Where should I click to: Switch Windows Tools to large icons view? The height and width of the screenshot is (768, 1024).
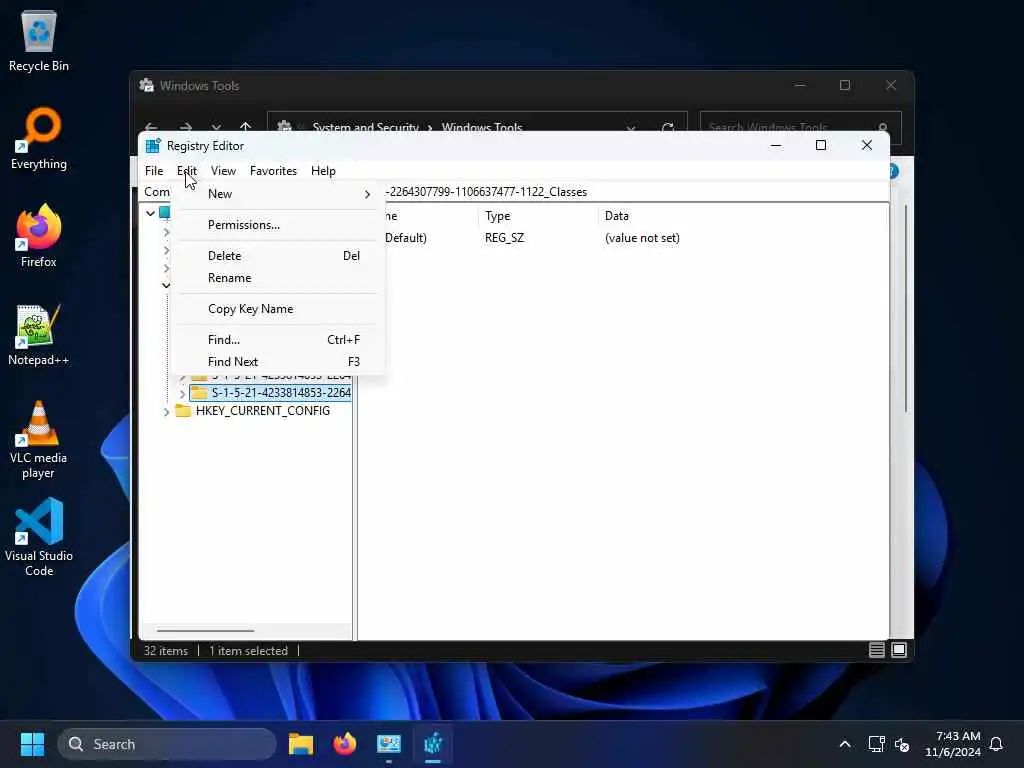(899, 650)
